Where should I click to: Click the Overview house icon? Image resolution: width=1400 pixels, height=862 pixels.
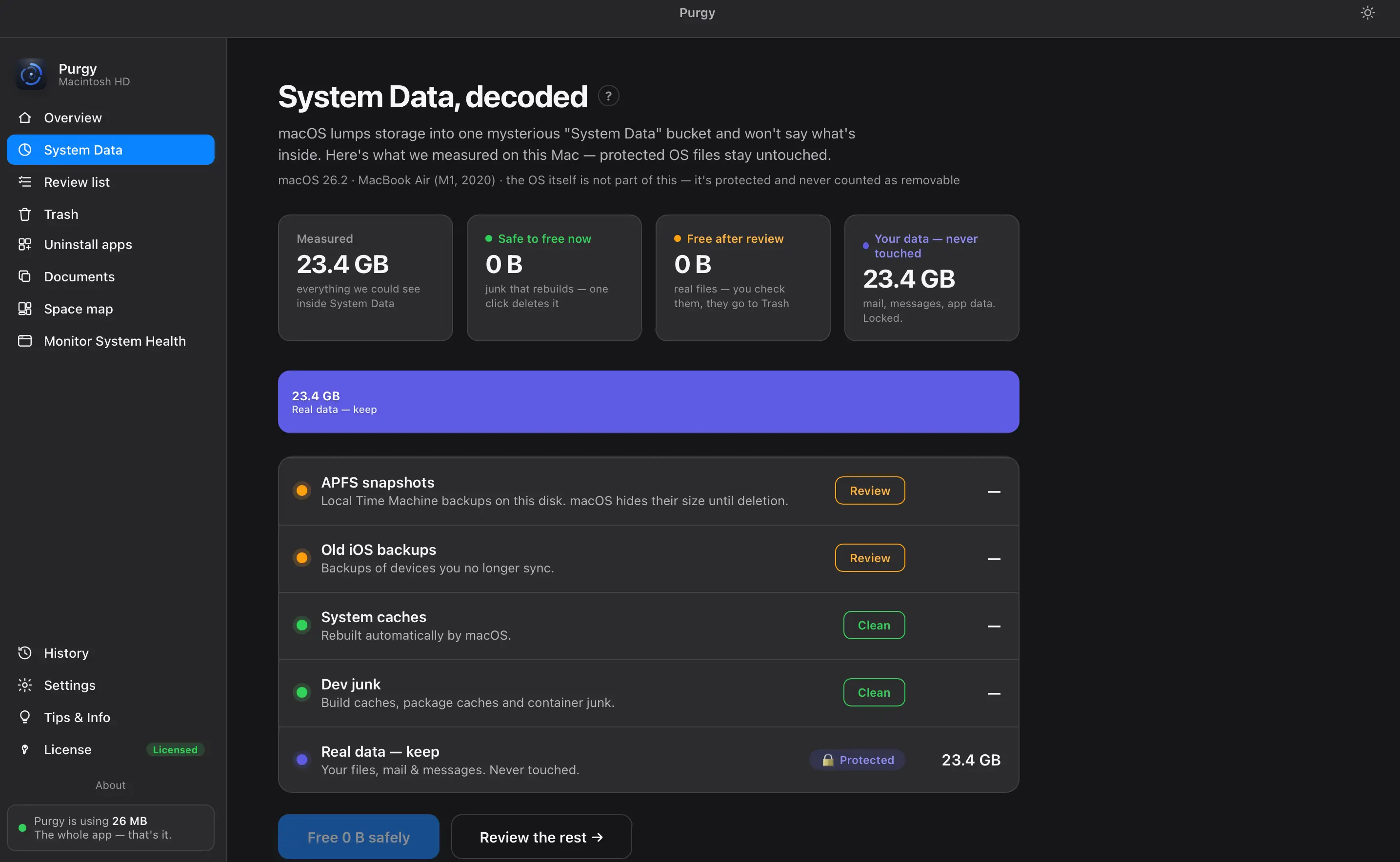pos(24,118)
